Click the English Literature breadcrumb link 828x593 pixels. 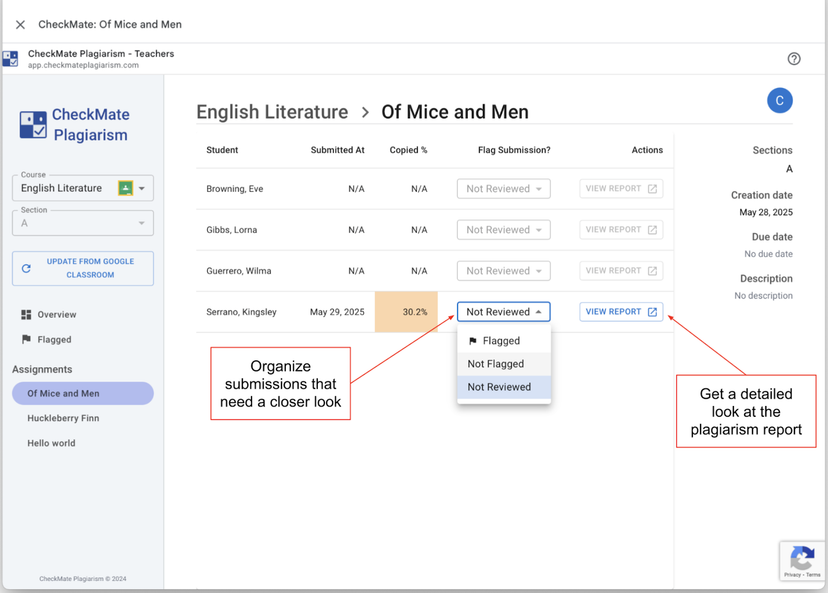(x=272, y=113)
